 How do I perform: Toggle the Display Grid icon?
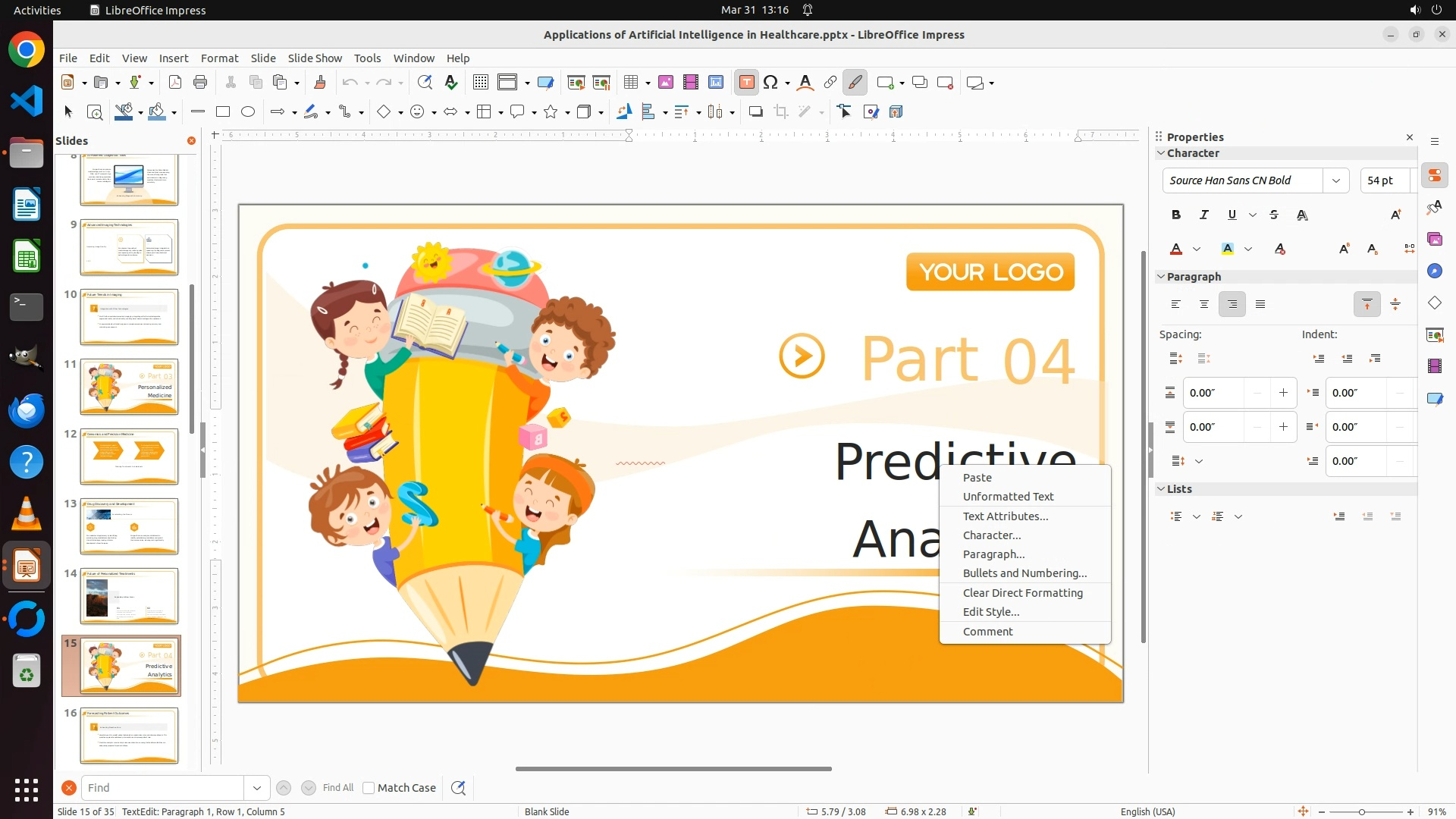coord(480,83)
